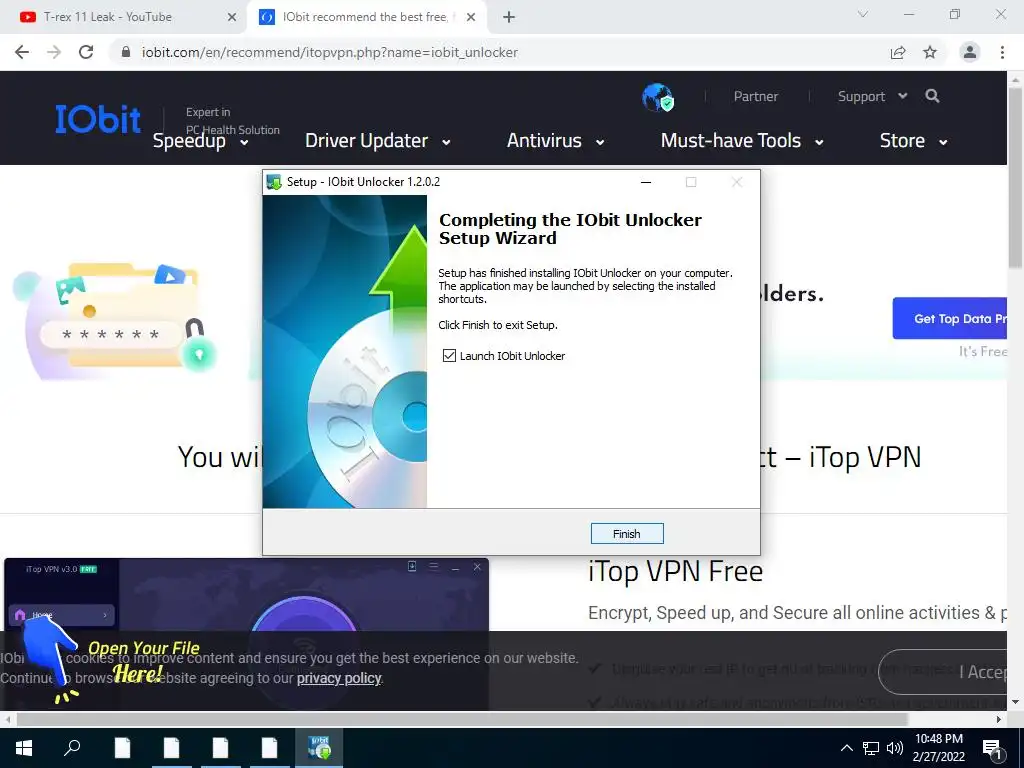
Task: Go back using the browser back arrow
Action: click(22, 52)
